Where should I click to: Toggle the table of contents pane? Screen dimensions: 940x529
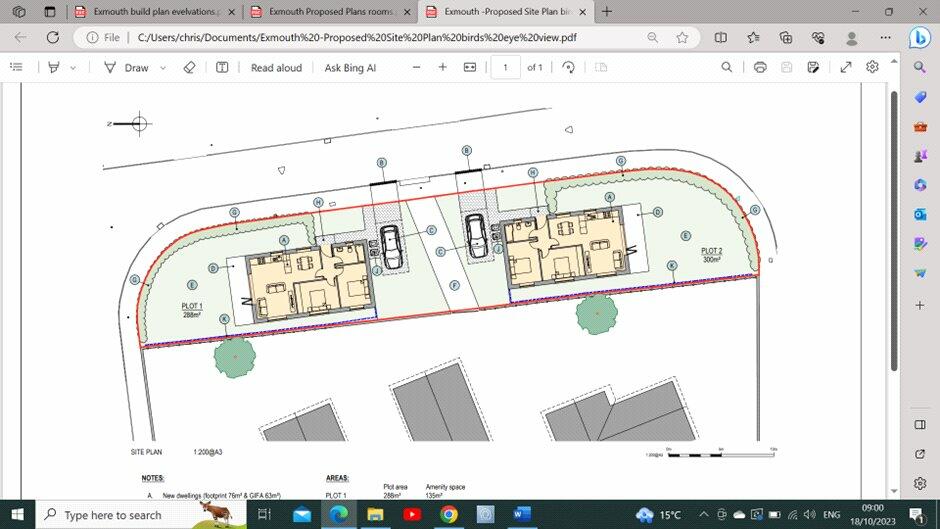16,67
